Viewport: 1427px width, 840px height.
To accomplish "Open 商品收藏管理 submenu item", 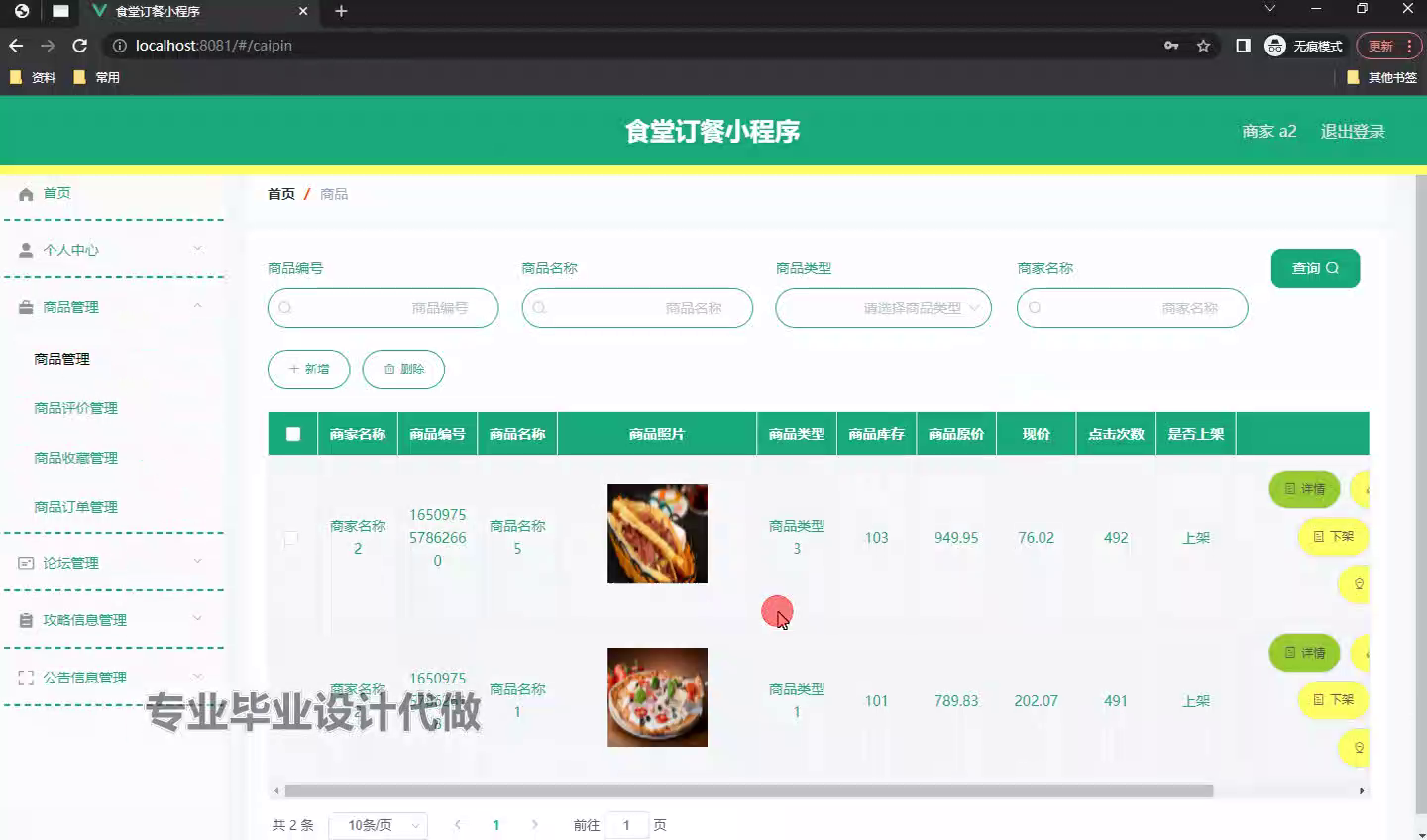I will 75,458.
